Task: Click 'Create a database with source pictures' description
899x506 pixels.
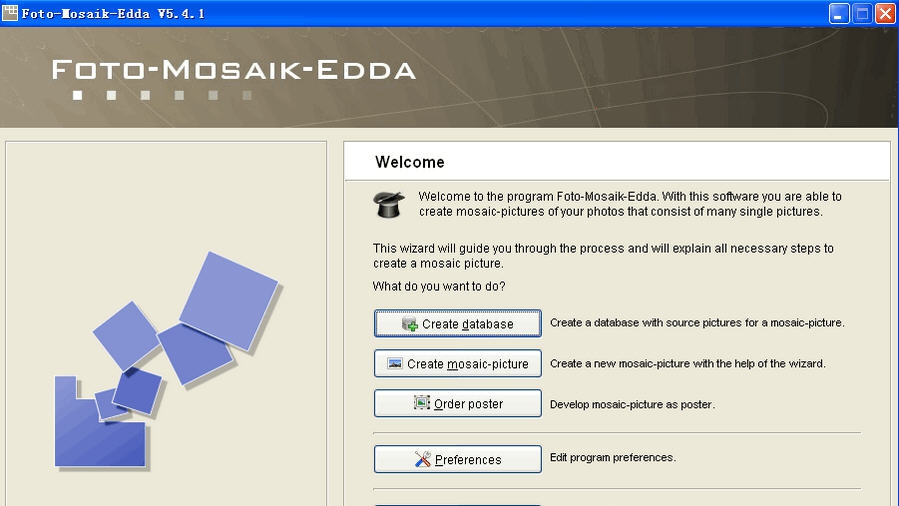Action: 697,323
